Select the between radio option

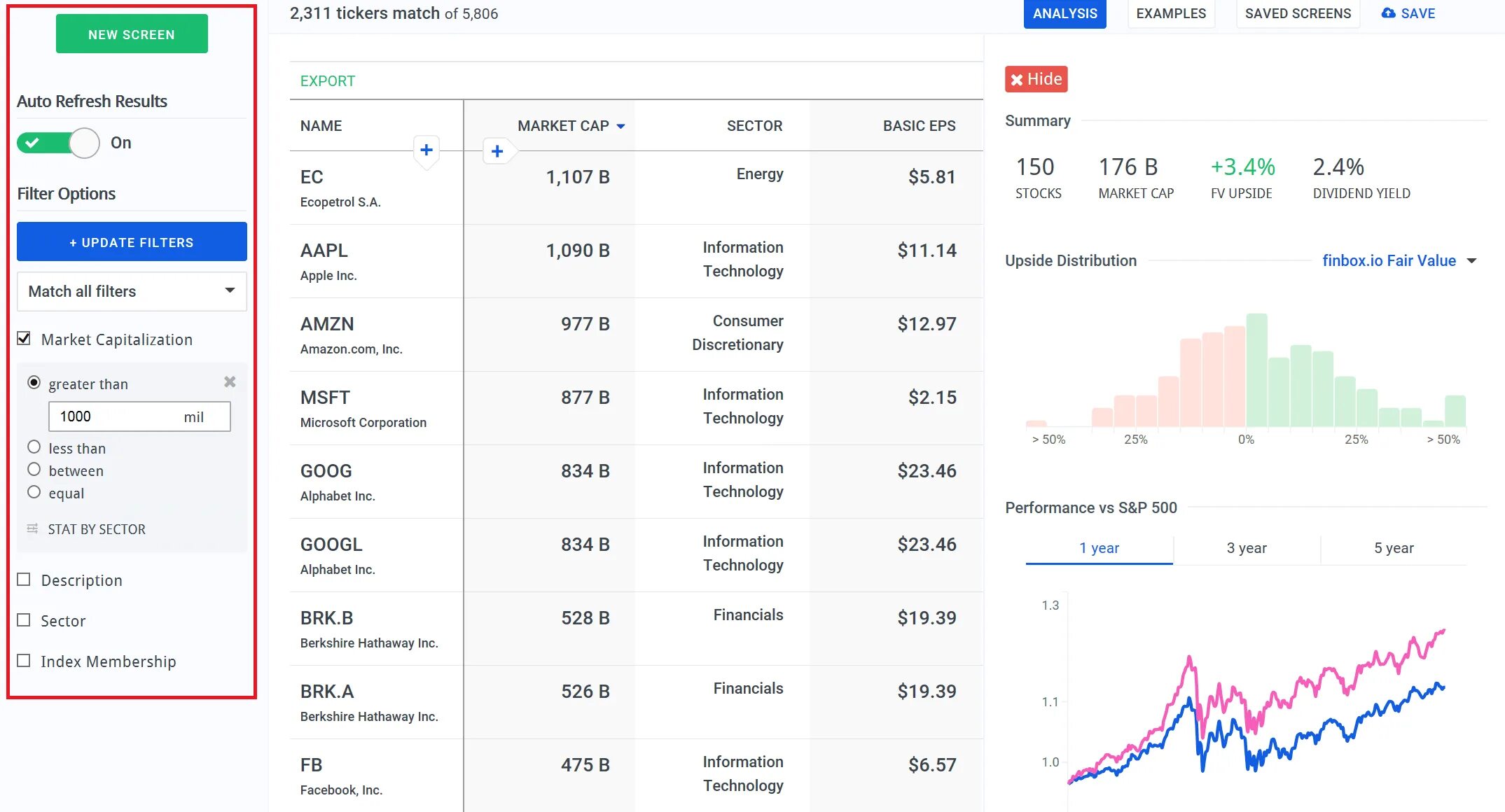(34, 469)
